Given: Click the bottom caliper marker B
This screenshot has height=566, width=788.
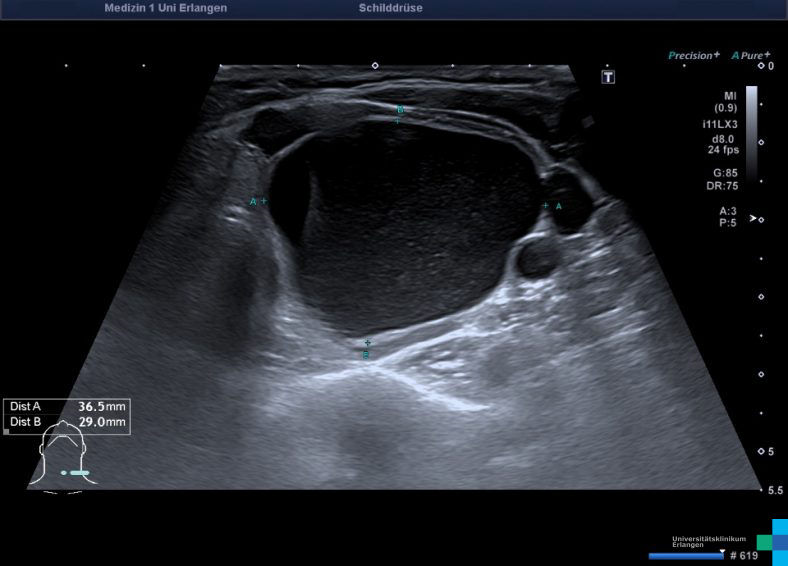Looking at the screenshot, I should (367, 343).
